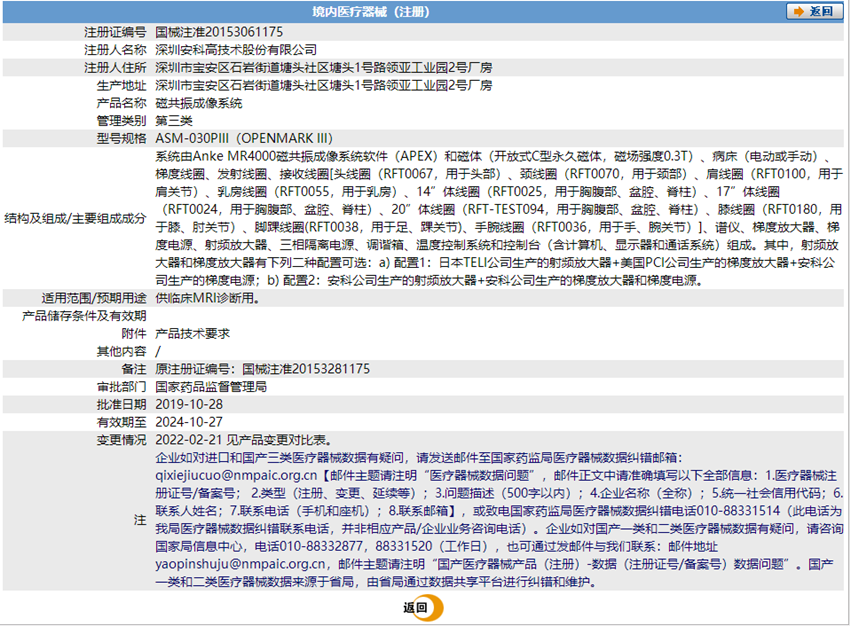850x626 pixels.
Task: Click the 适用范围/预期用途 label
Action: point(94,298)
